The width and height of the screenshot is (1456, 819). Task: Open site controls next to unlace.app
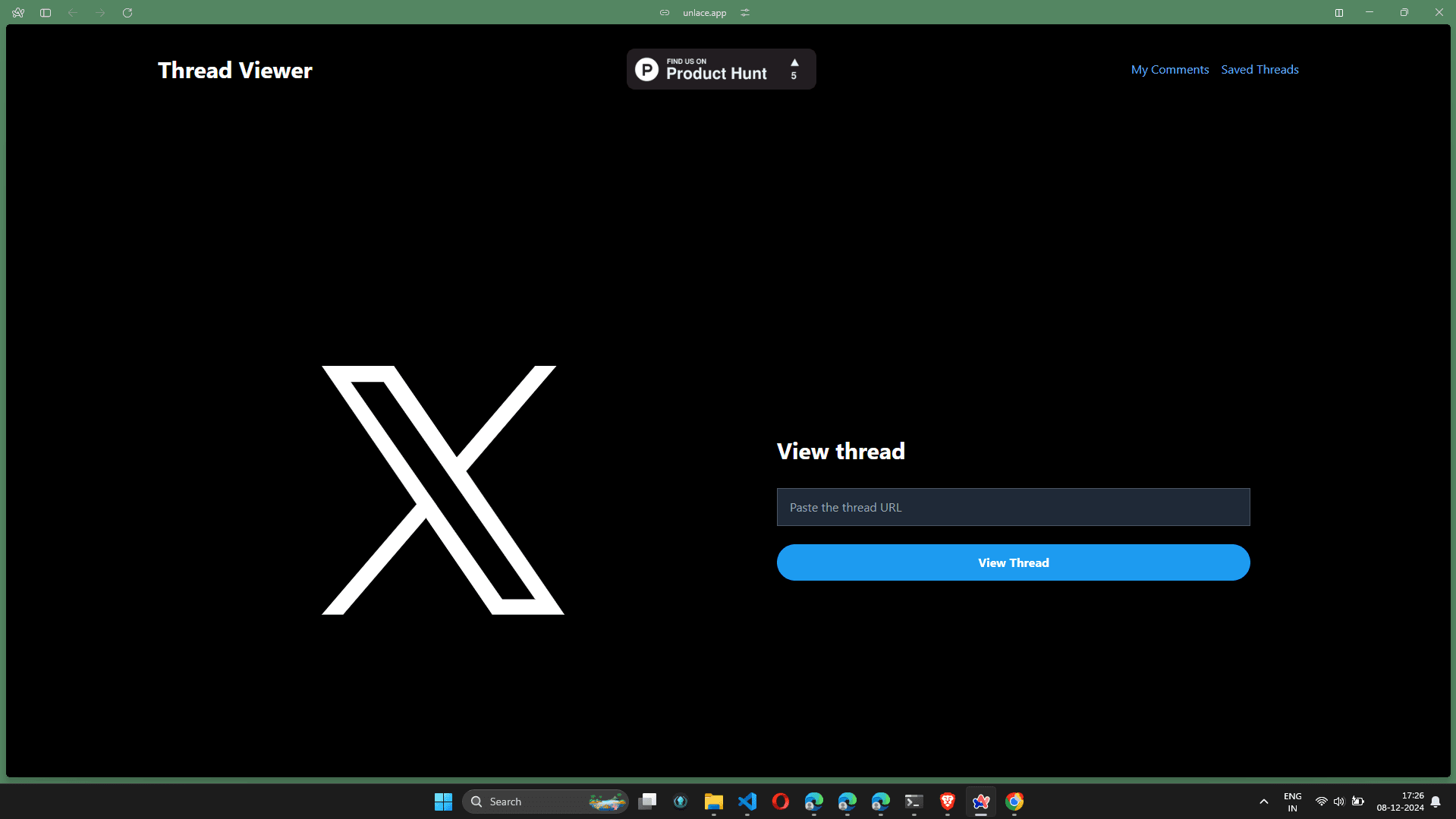click(x=745, y=13)
